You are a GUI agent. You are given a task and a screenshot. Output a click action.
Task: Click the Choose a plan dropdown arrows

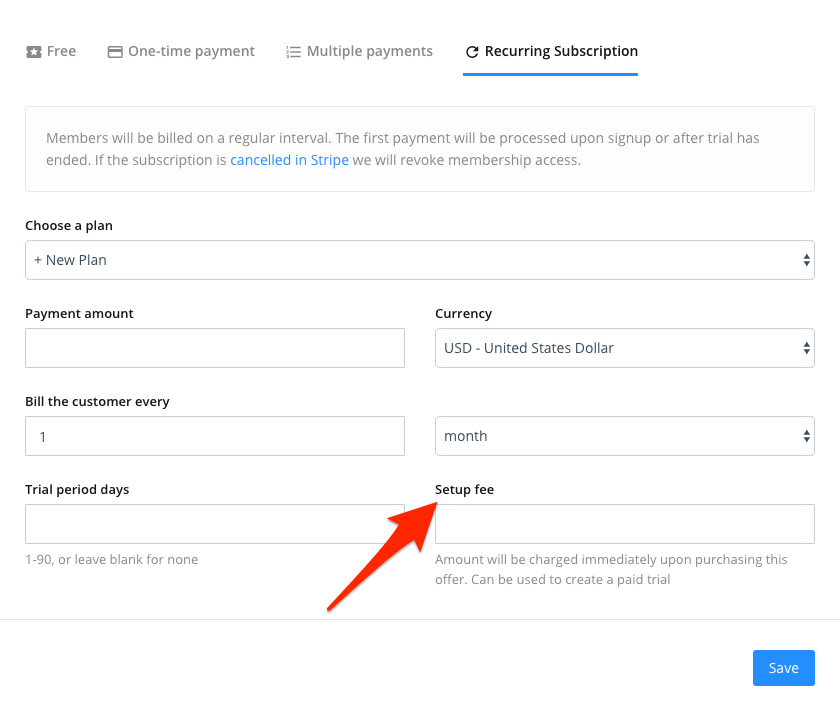click(x=806, y=260)
